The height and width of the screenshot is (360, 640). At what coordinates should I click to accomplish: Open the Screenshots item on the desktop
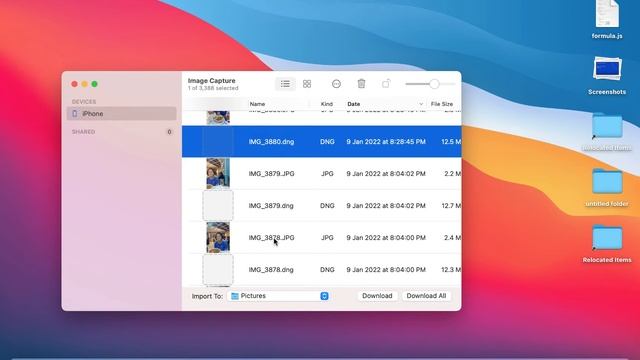607,76
